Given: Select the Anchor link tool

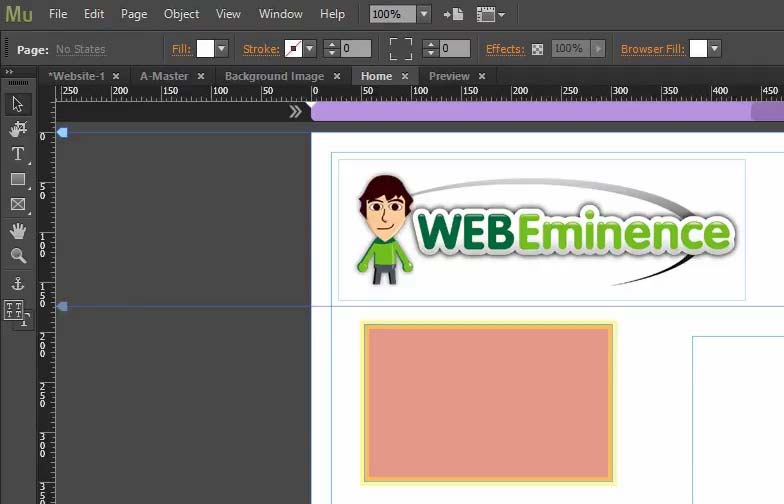Looking at the screenshot, I should coord(18,284).
